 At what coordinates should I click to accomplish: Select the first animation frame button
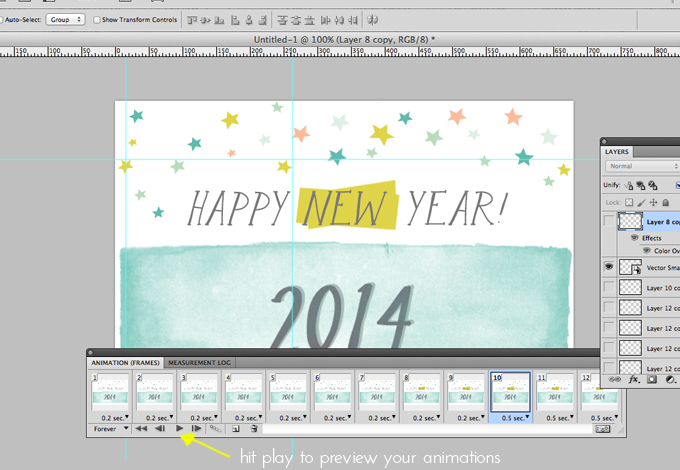[x=141, y=428]
